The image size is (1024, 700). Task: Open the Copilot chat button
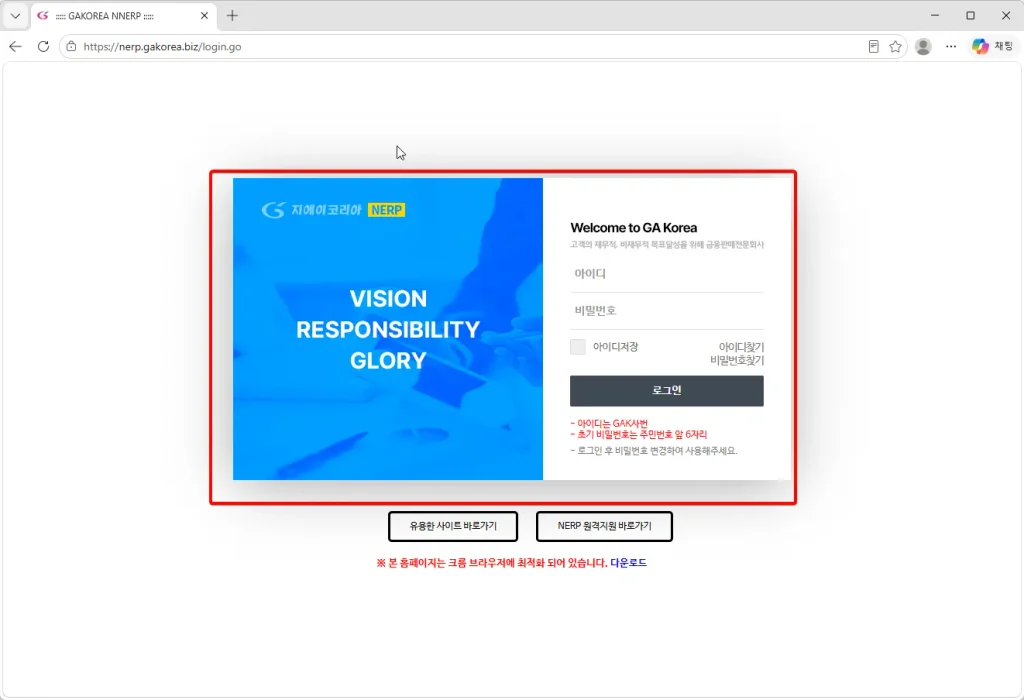(x=993, y=46)
